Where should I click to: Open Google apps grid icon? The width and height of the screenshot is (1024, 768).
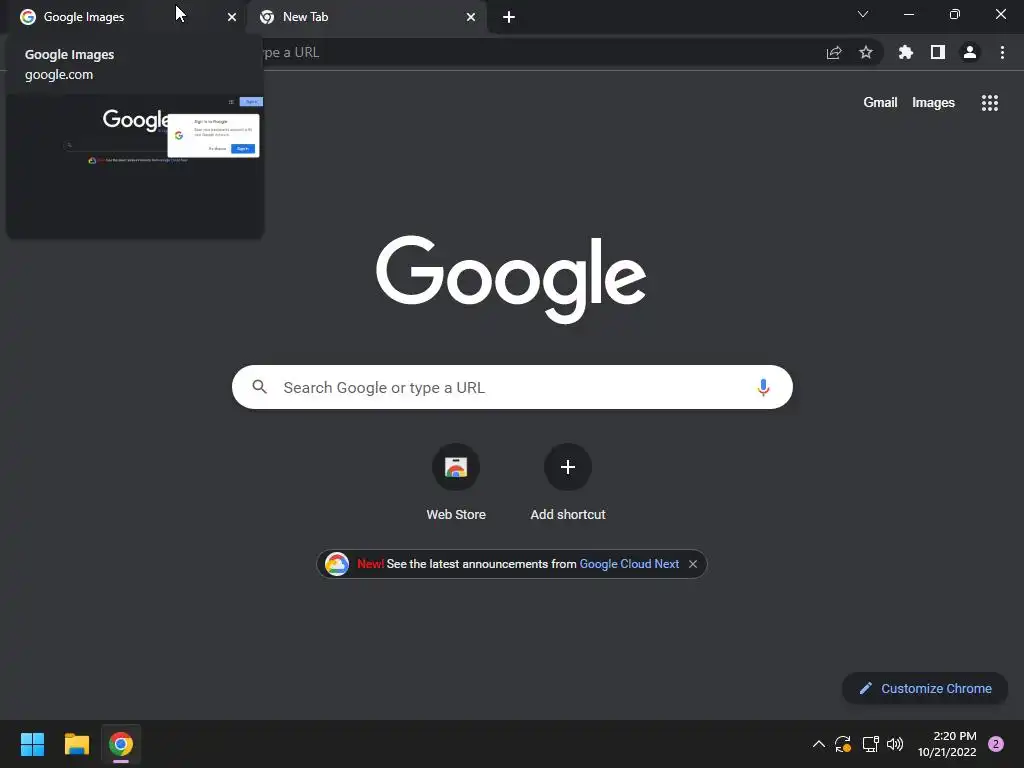(x=989, y=103)
